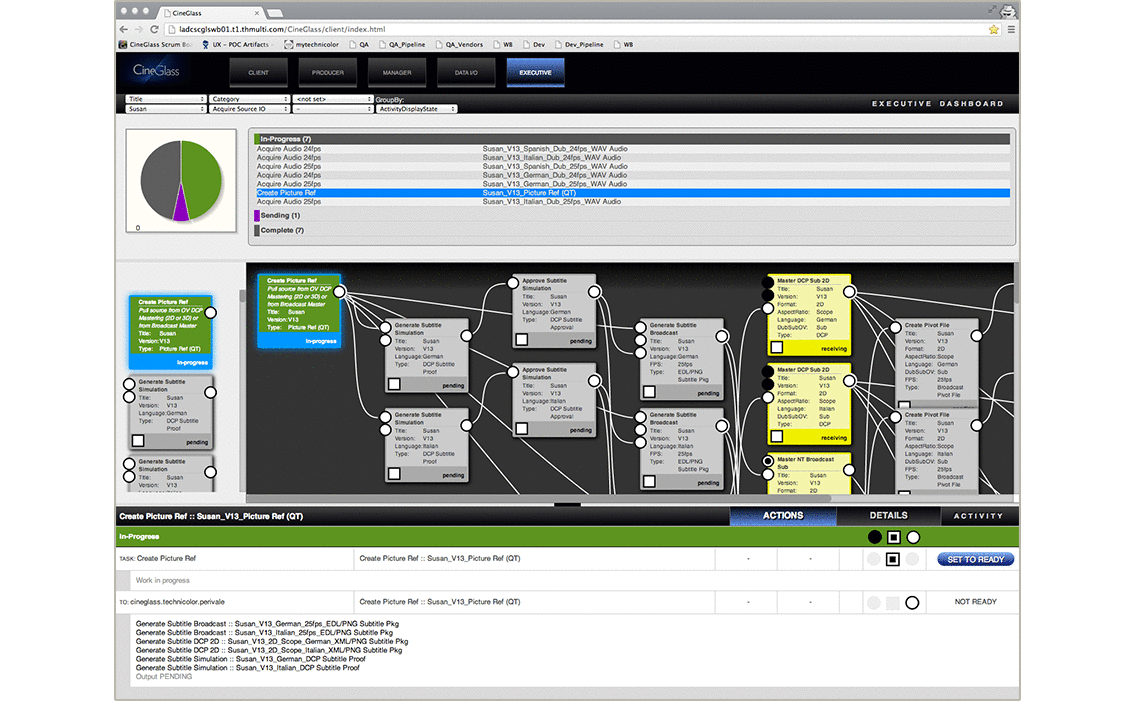Image resolution: width=1136 pixels, height=701 pixels.
Task: Open the ActivityDisplayState GroupBy dropdown
Action: pyautogui.click(x=416, y=109)
